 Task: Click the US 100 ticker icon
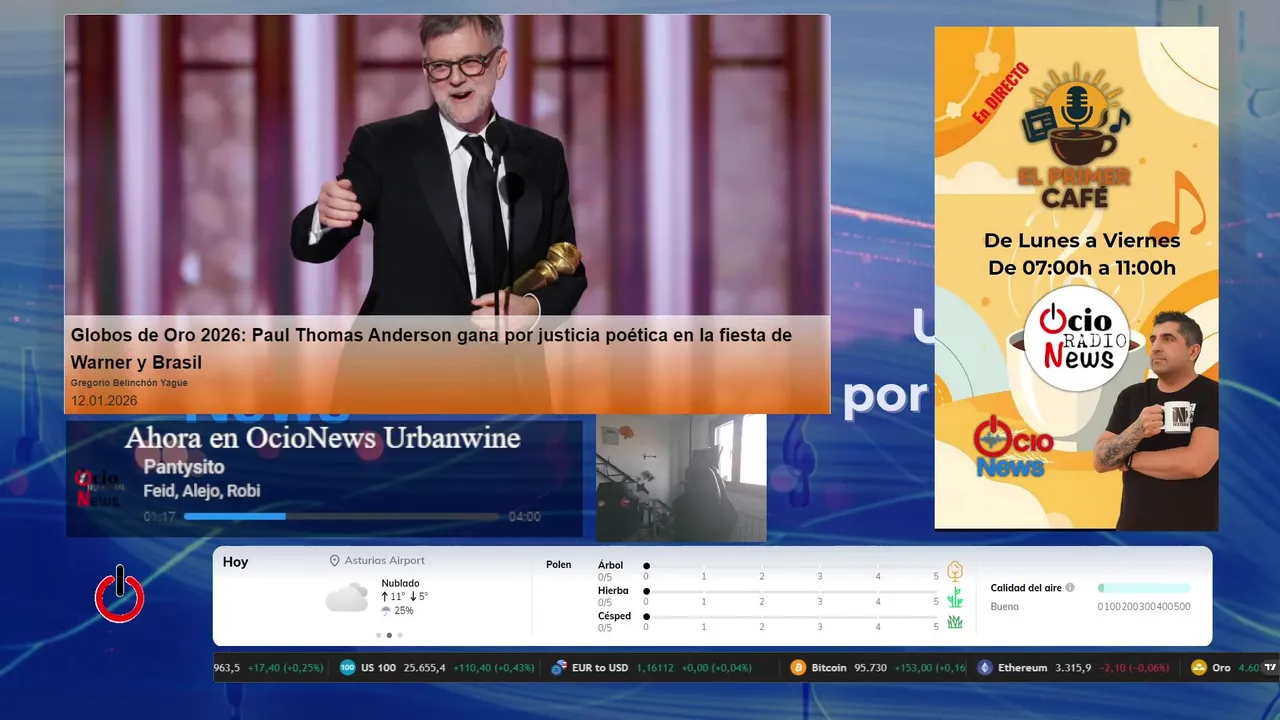coord(348,668)
